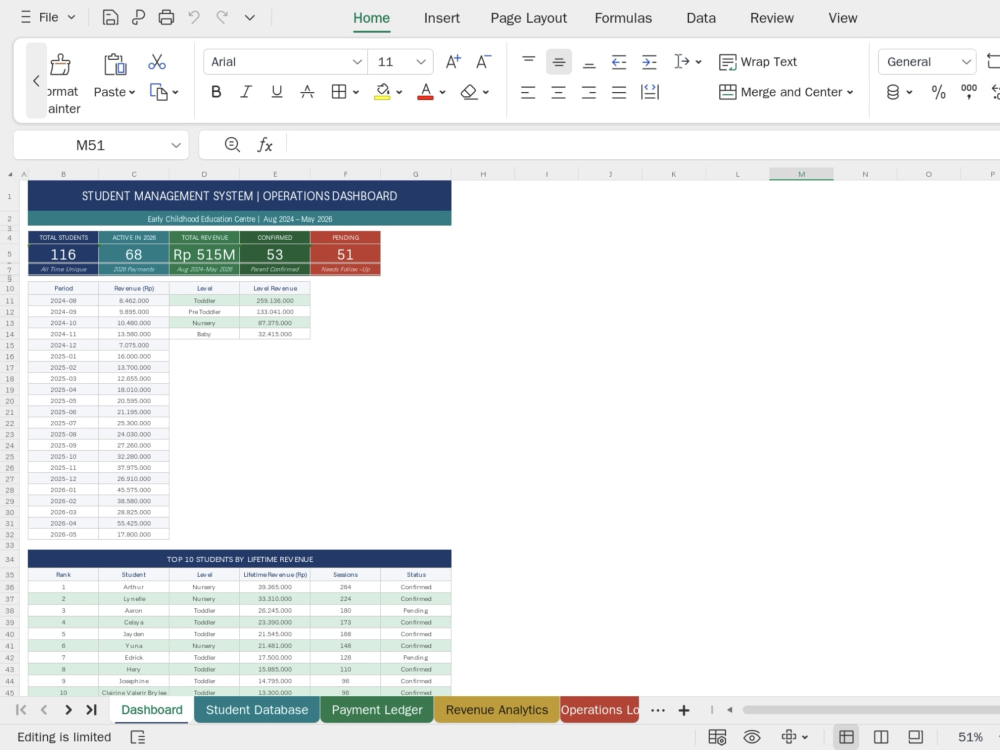Expand the Borders dropdown arrow

click(x=356, y=92)
